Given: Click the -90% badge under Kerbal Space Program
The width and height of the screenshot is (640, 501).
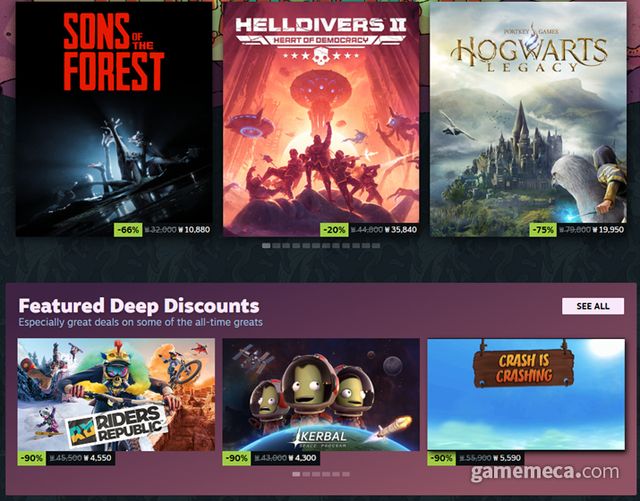Looking at the screenshot, I should click(x=237, y=458).
